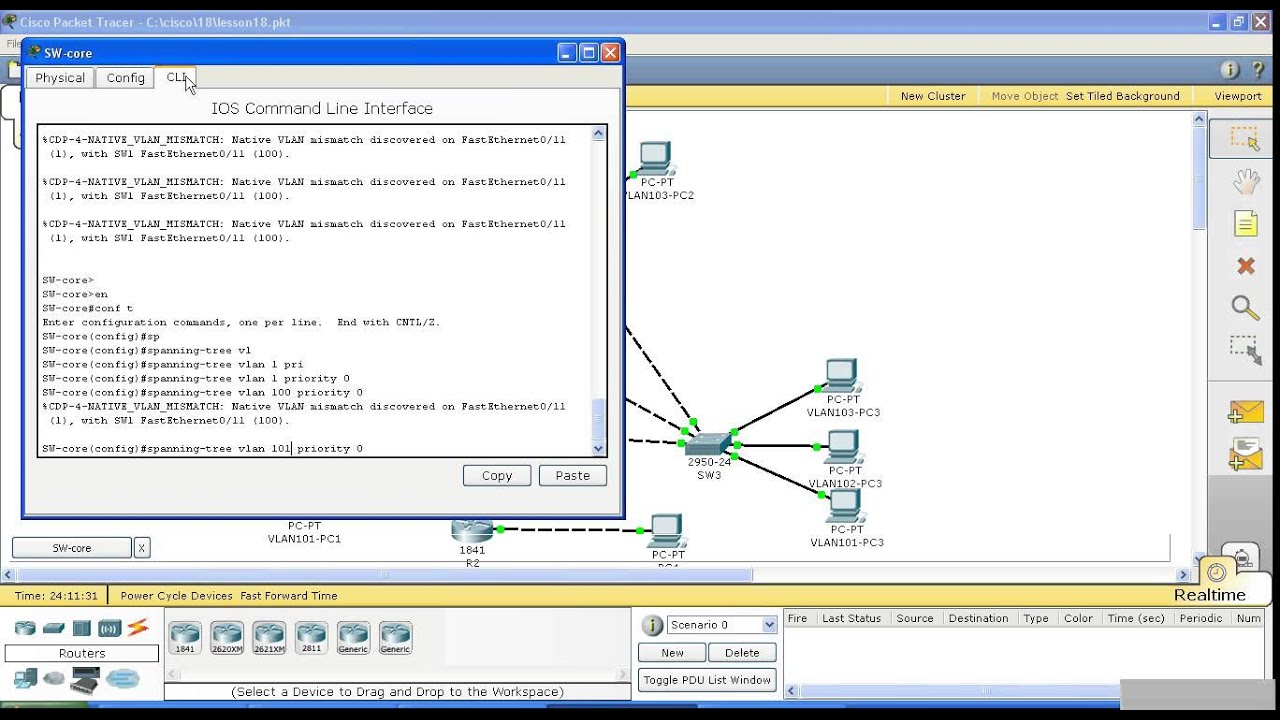The image size is (1280, 720).
Task: Select the VLAN101-PC3 computer in workspace
Action: pos(845,506)
